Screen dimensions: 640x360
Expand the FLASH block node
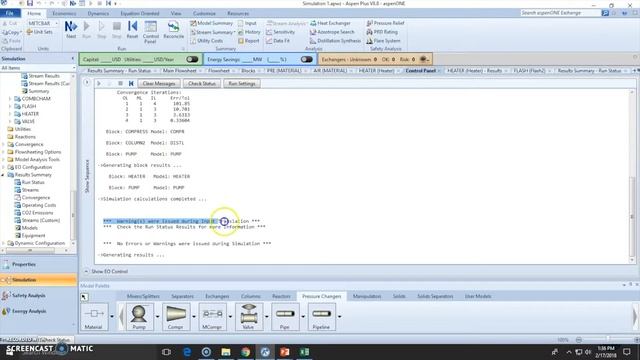pyautogui.click(x=10, y=106)
